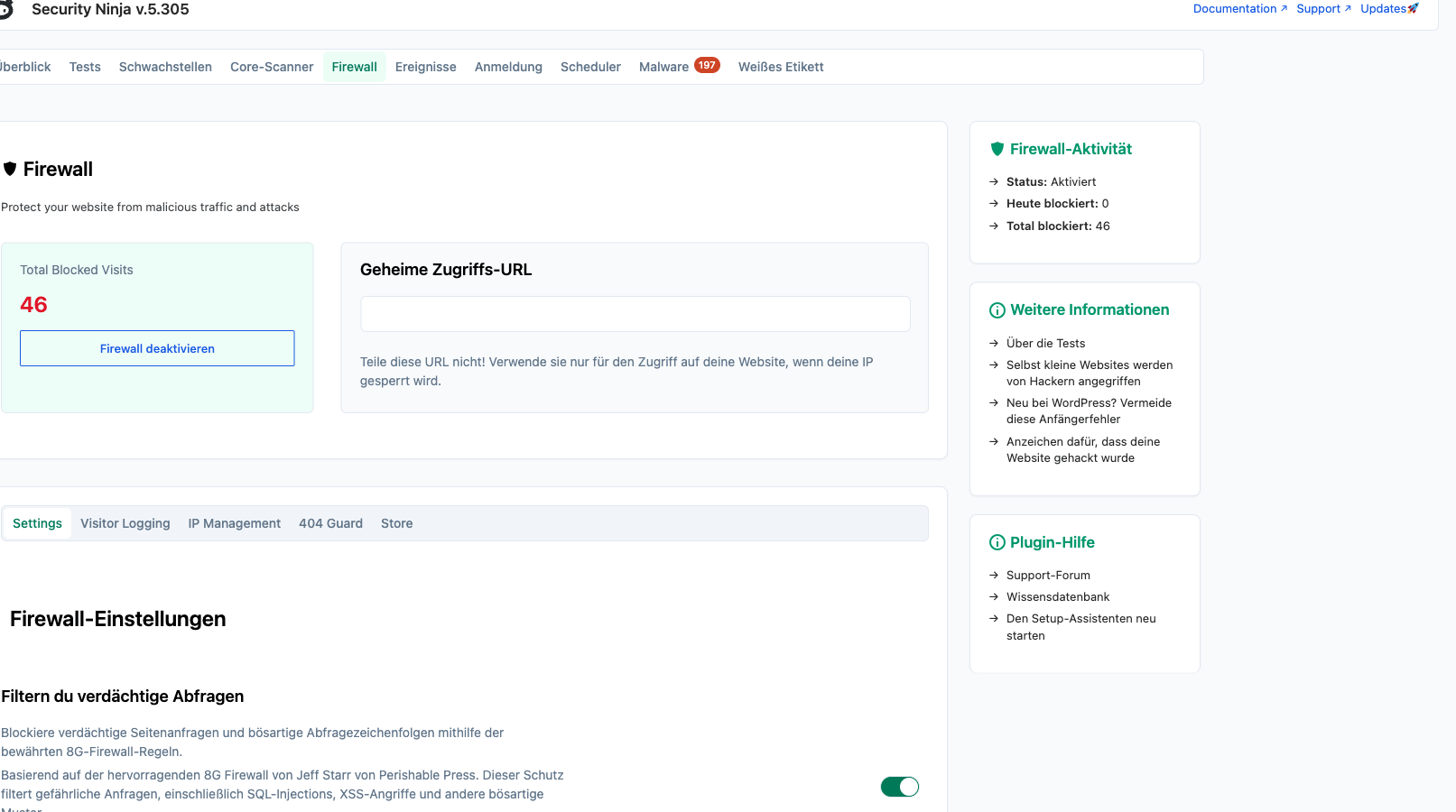Open the Wissensdatenbank link
The height and width of the screenshot is (812, 1456).
point(1058,597)
